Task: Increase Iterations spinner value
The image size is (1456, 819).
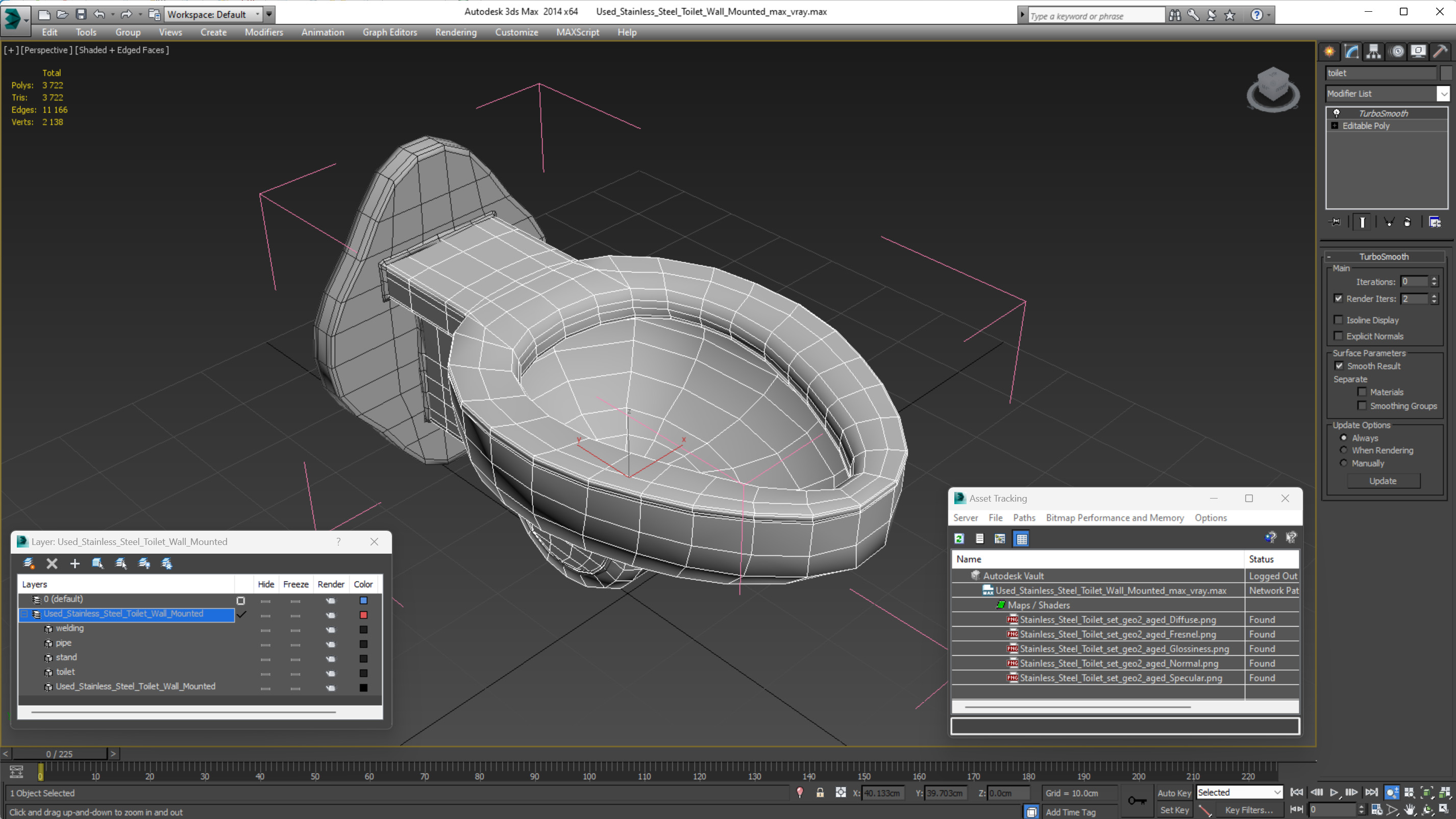Action: click(1434, 278)
